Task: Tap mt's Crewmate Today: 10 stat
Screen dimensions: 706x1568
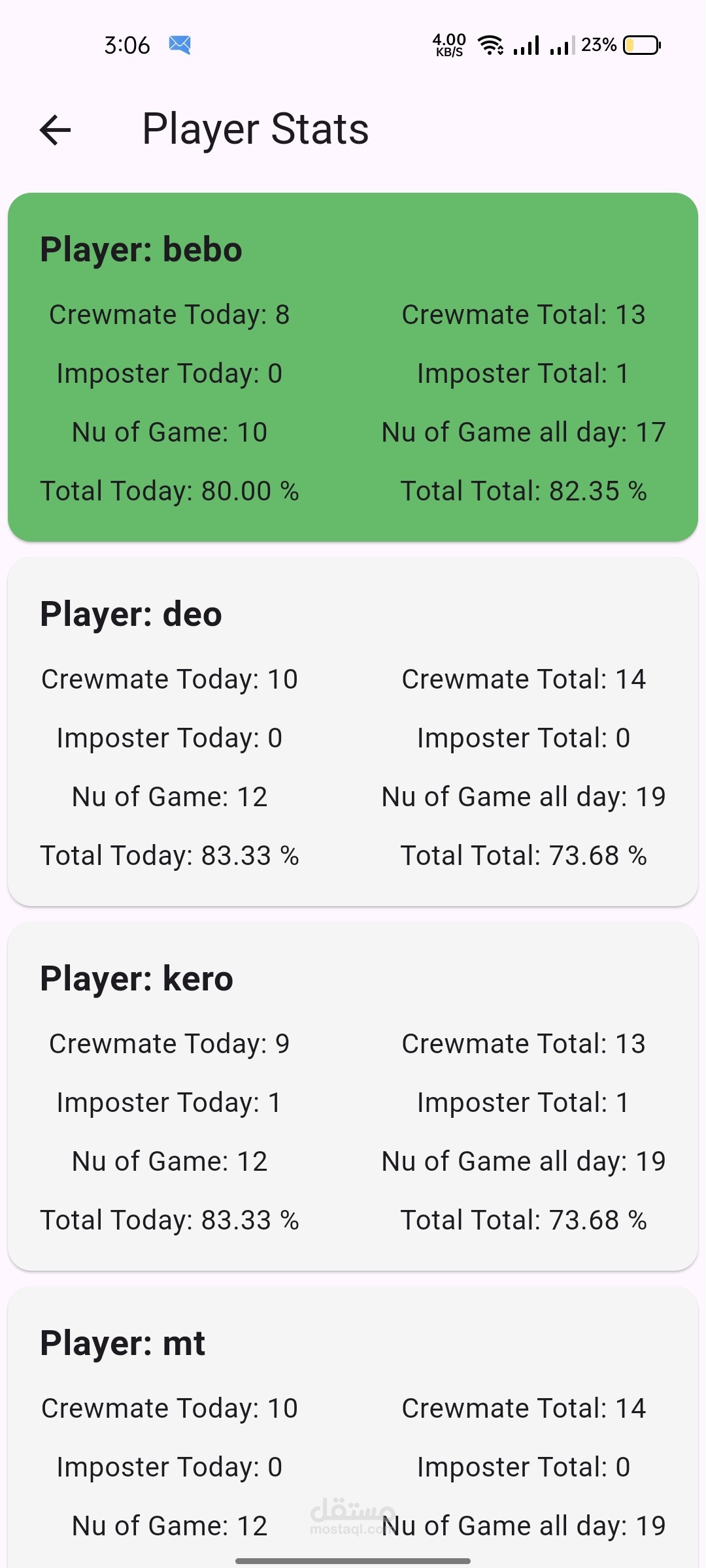Action: coord(169,1409)
